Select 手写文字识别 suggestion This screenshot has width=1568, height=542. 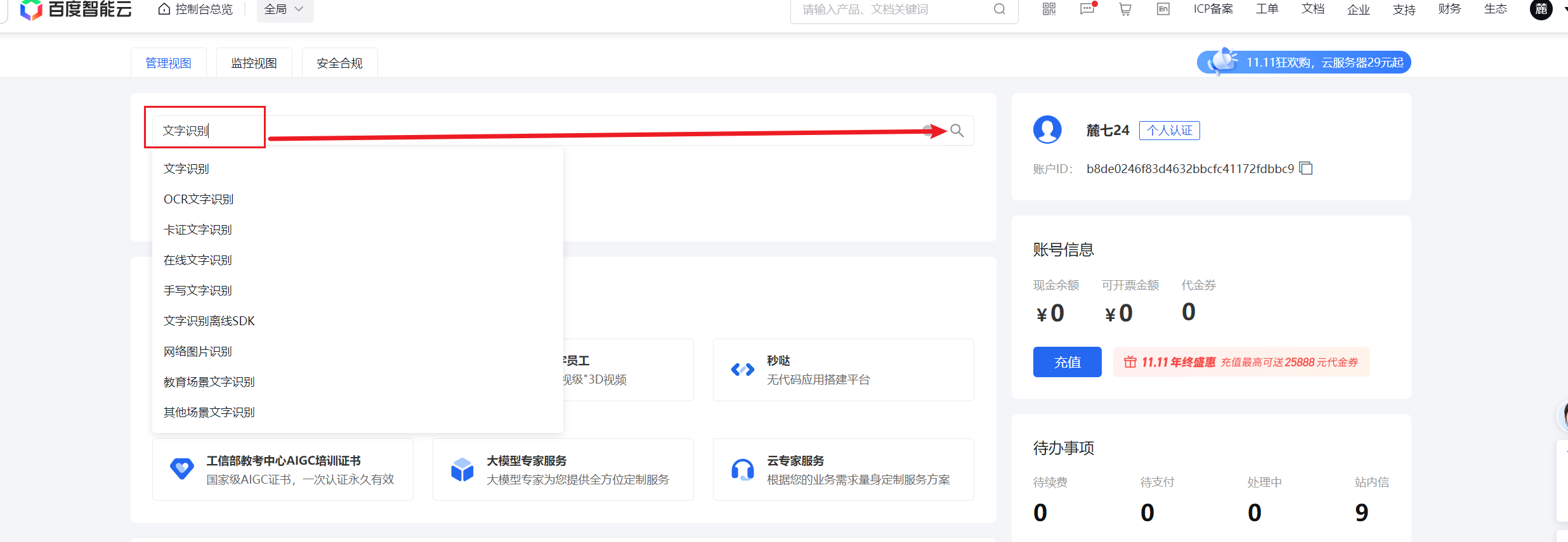click(x=358, y=290)
